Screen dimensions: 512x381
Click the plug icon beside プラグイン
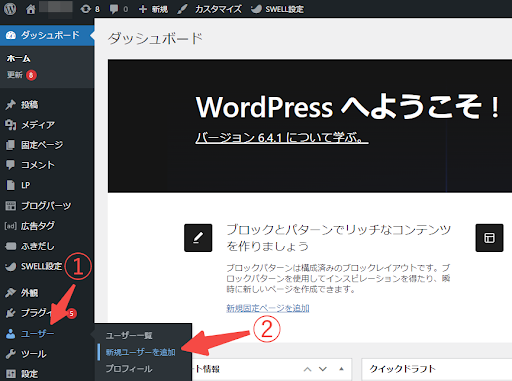[x=11, y=313]
